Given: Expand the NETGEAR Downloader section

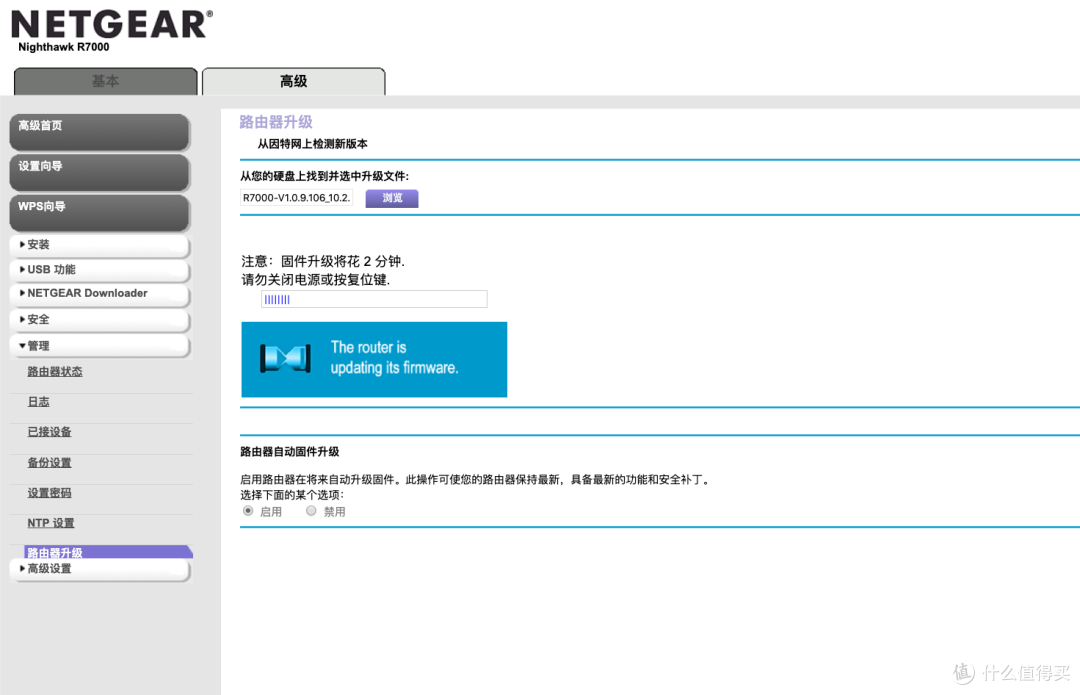Looking at the screenshot, I should click(99, 294).
